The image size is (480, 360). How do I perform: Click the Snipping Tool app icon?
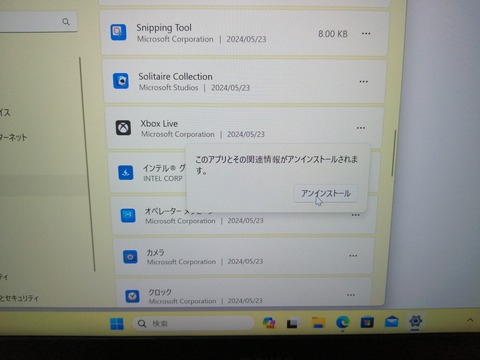[118, 32]
